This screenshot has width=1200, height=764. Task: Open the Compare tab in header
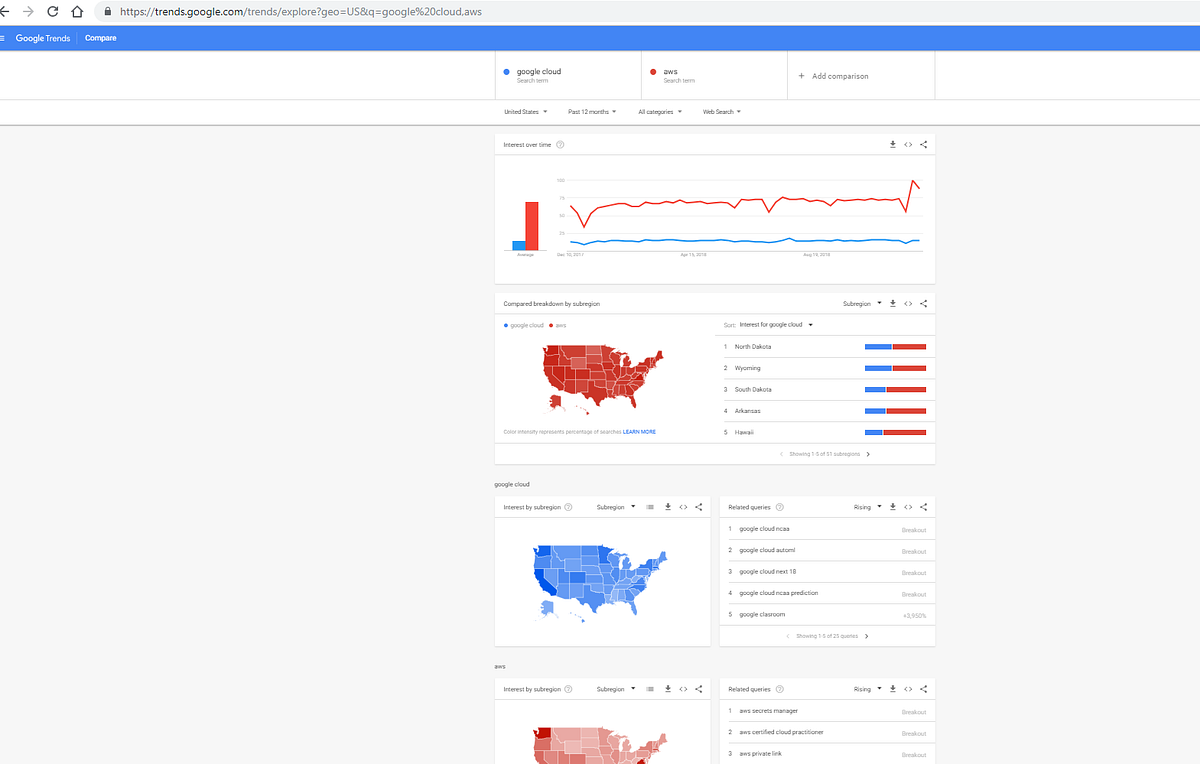[x=101, y=38]
